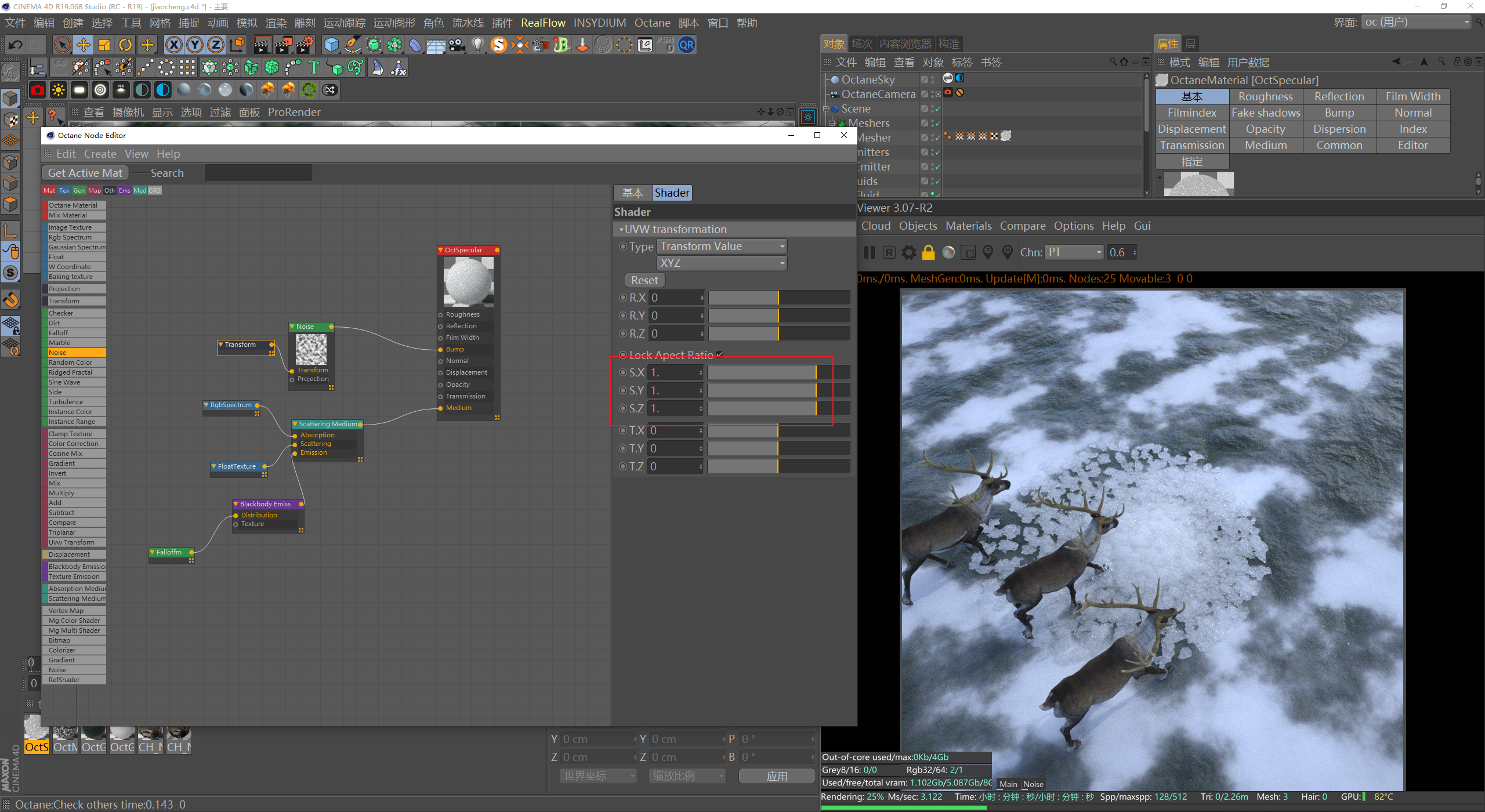Viewport: 1485px width, 812px height.
Task: Open the Live Viewer gear settings icon
Action: click(909, 252)
